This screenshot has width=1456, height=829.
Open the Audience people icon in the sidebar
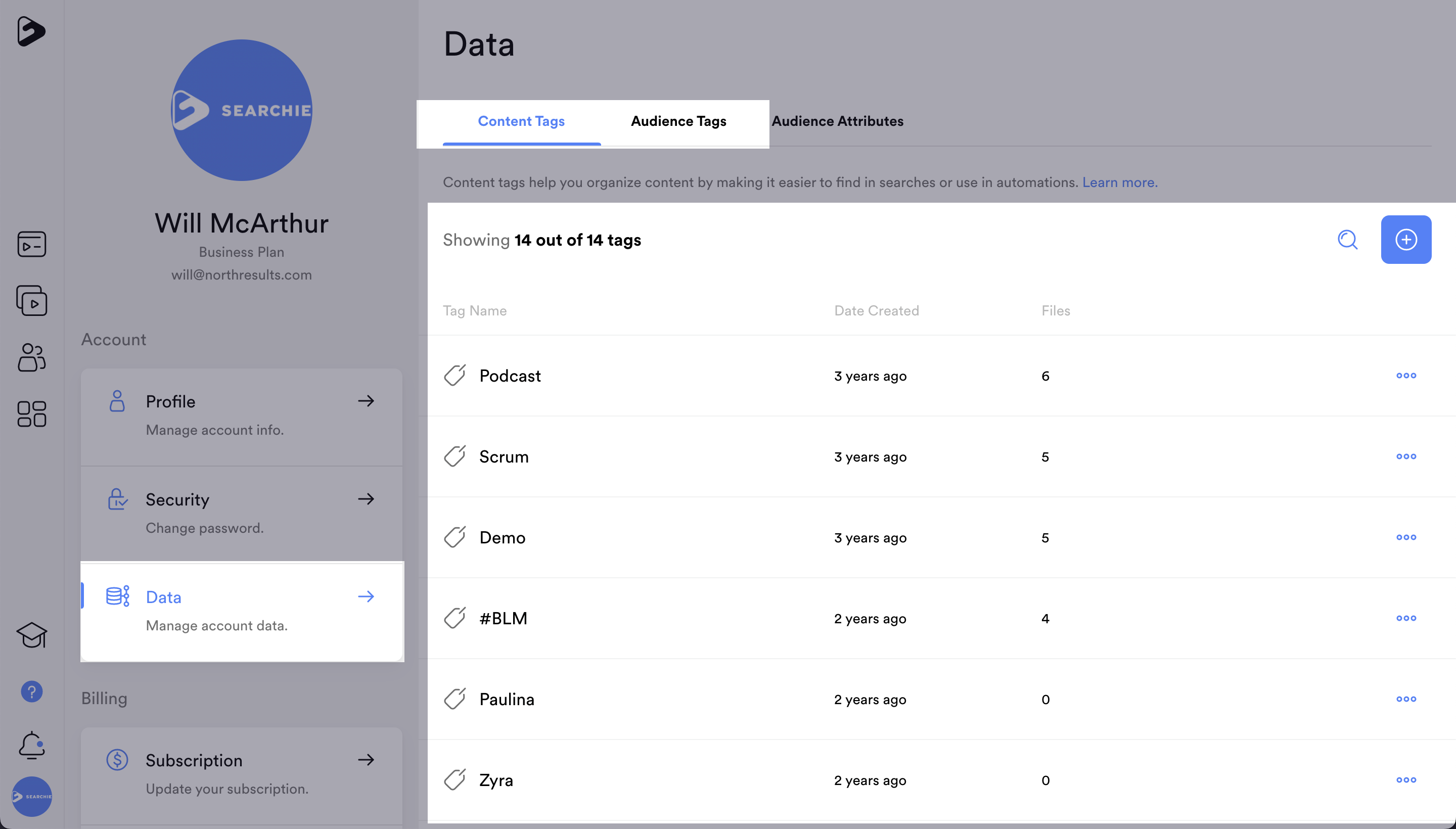(x=31, y=357)
